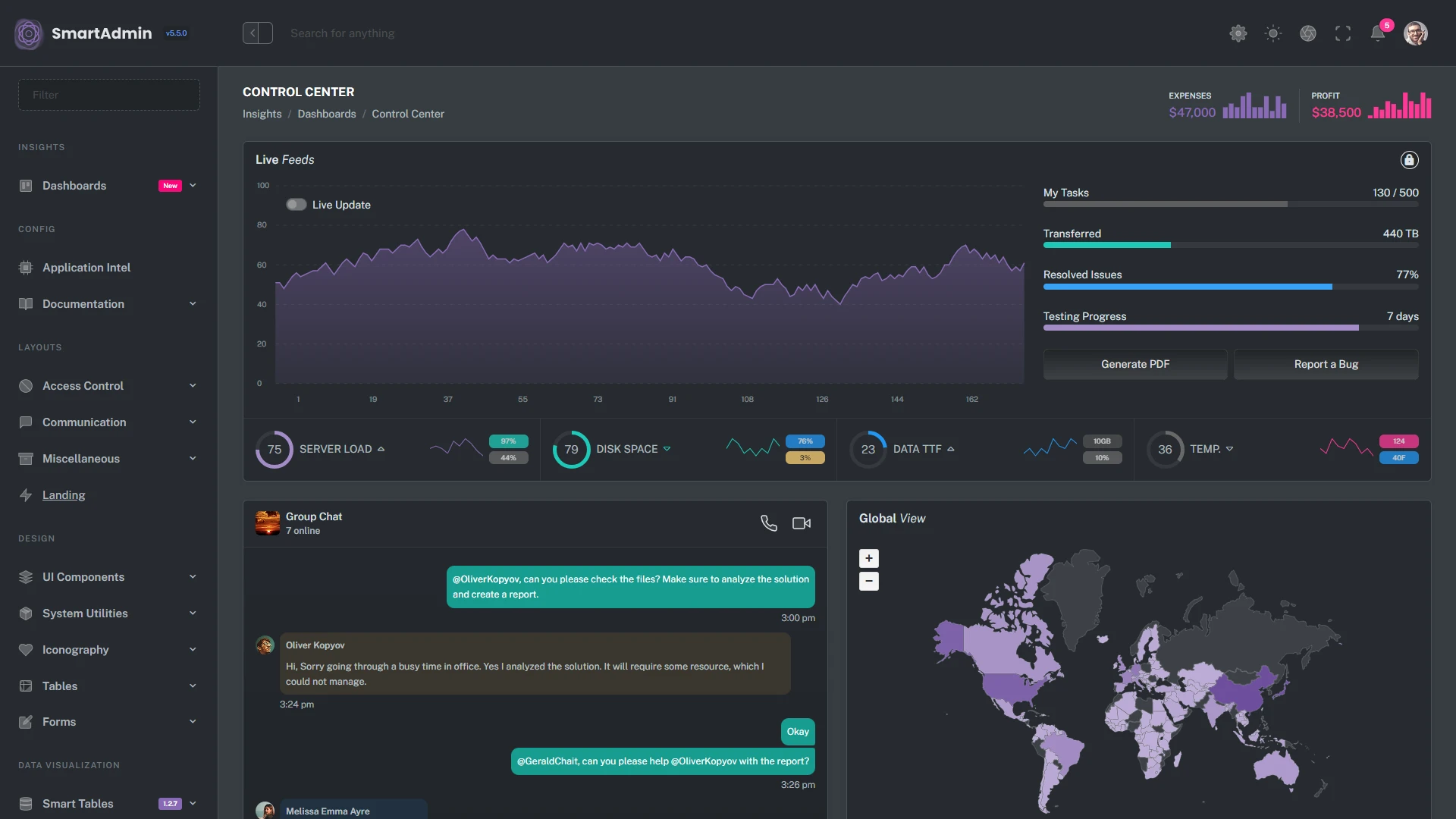The width and height of the screenshot is (1456, 819).
Task: Expand the Access Control chevron
Action: 193,386
